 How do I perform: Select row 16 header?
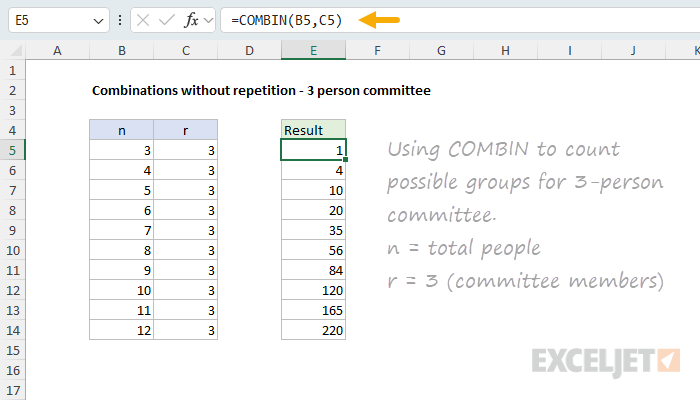(x=12, y=370)
